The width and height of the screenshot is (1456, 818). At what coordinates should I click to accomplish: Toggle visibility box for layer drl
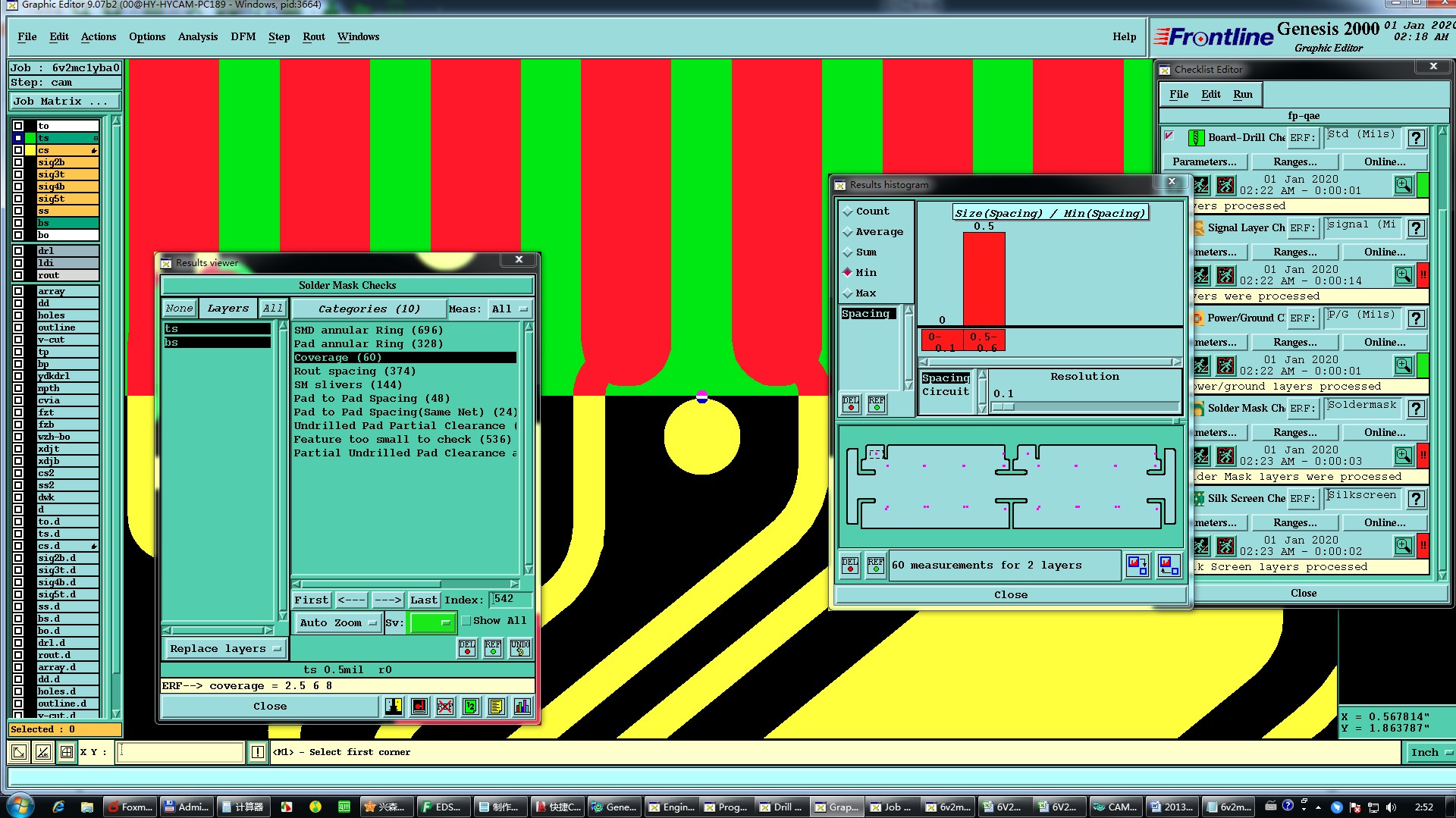tap(18, 251)
